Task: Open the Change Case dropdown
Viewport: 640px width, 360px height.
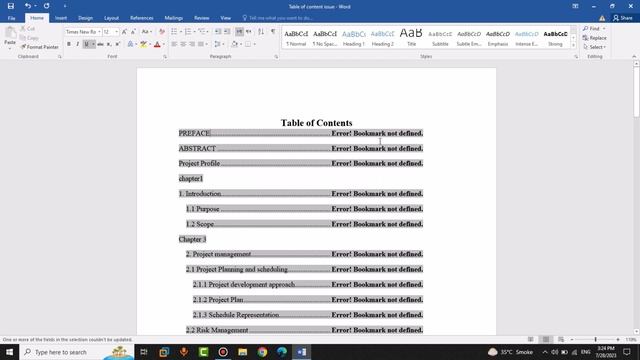Action: point(147,32)
